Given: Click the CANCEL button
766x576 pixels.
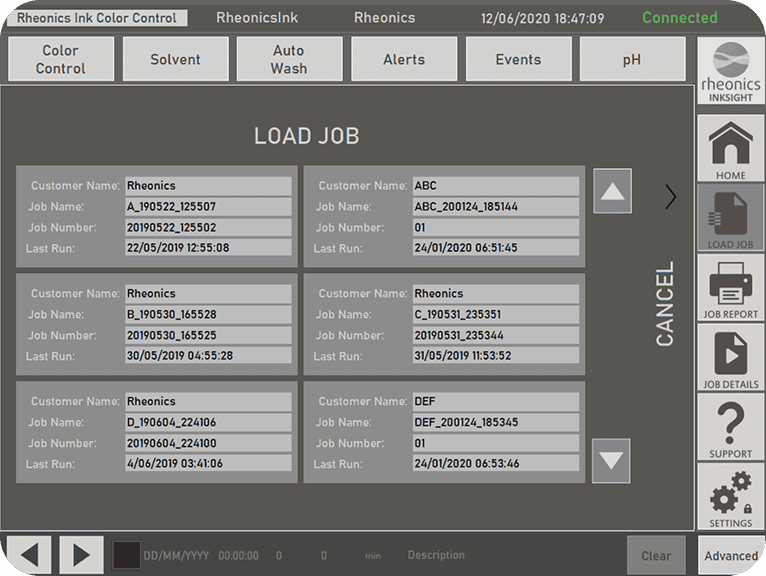Looking at the screenshot, I should point(665,304).
